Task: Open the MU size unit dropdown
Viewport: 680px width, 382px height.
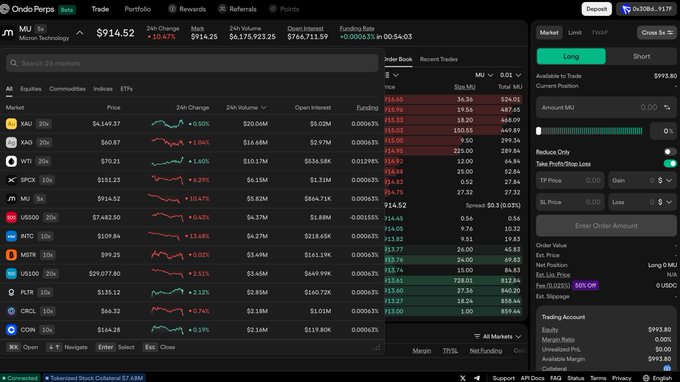Action: coord(484,75)
